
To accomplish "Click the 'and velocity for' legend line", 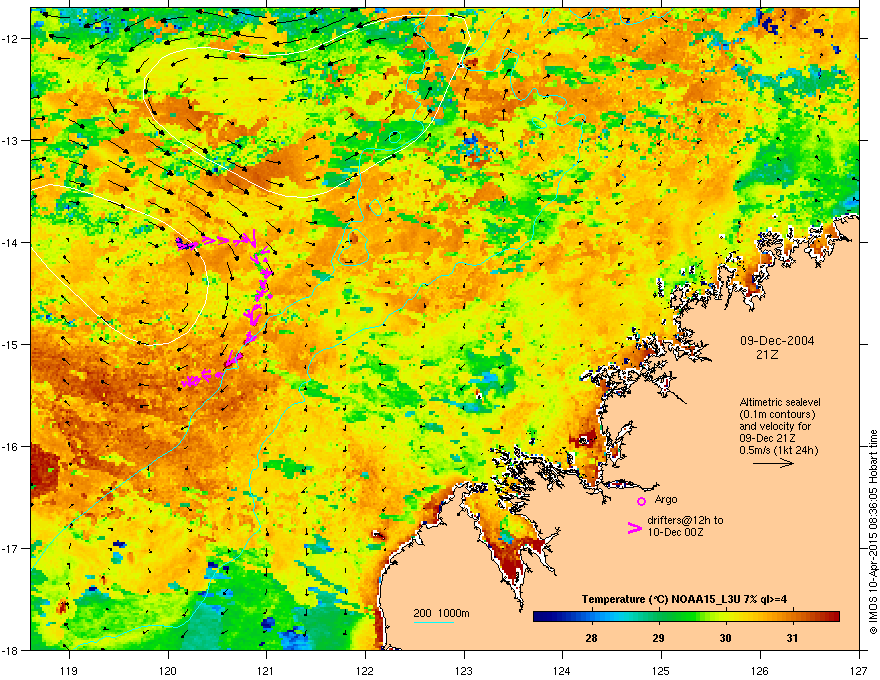I will [774, 426].
